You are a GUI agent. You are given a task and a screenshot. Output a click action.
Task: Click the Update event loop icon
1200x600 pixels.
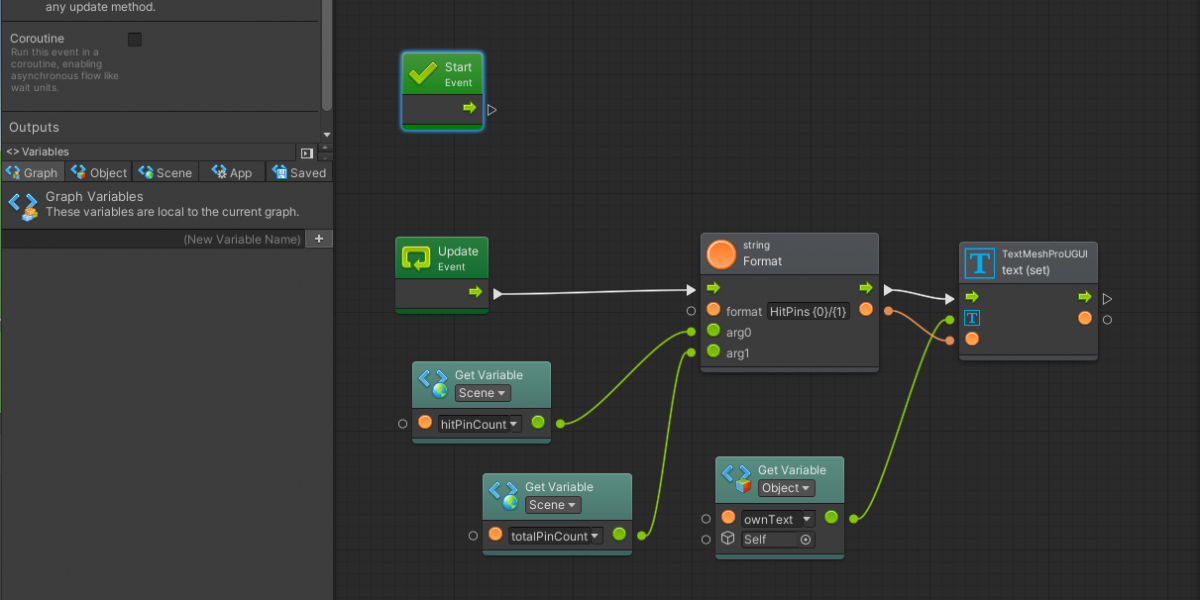click(416, 259)
